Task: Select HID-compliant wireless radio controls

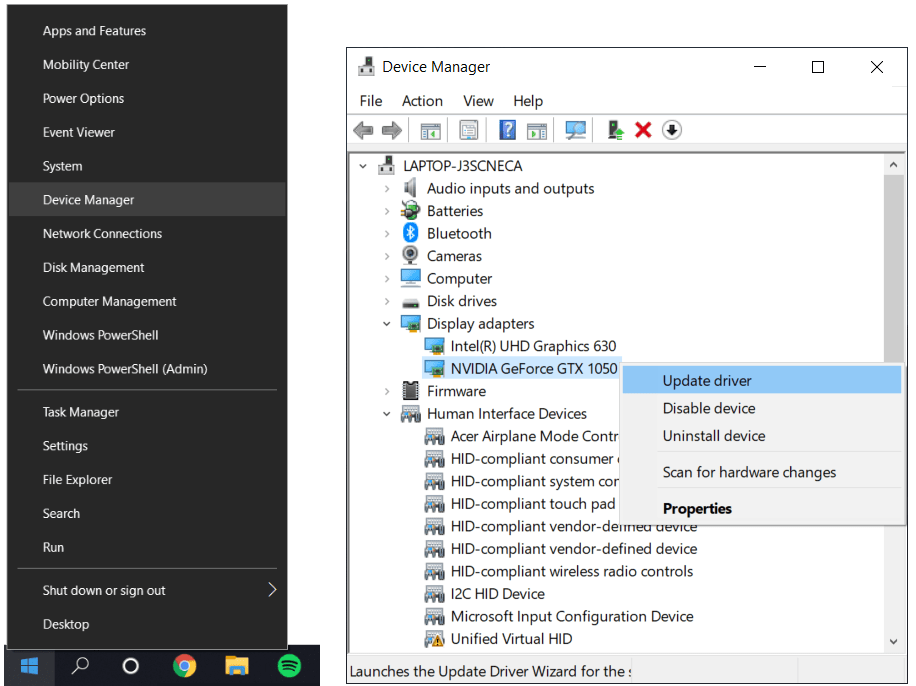Action: (571, 571)
